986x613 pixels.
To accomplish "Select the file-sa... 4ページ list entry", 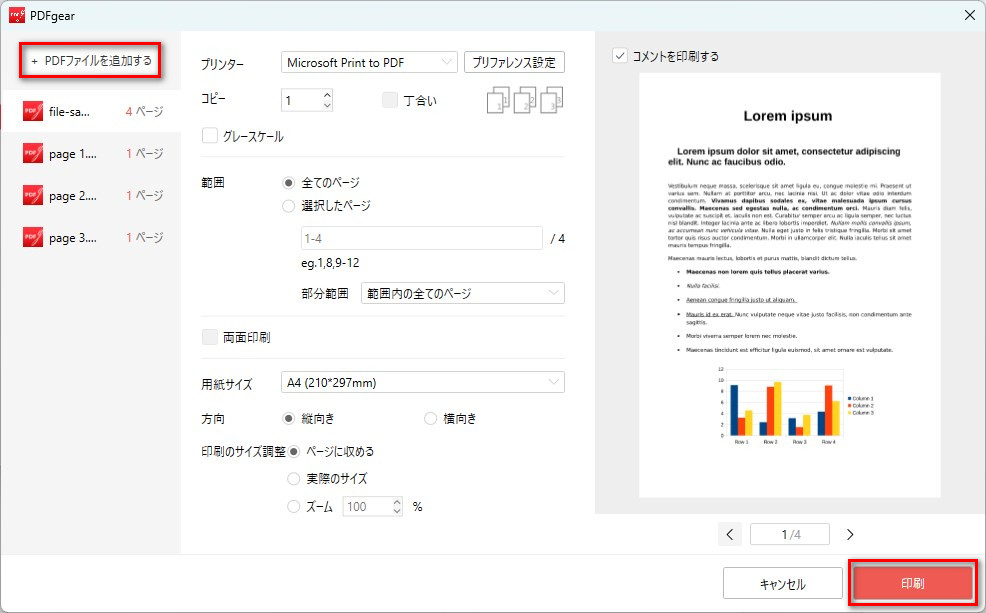I will (91, 112).
